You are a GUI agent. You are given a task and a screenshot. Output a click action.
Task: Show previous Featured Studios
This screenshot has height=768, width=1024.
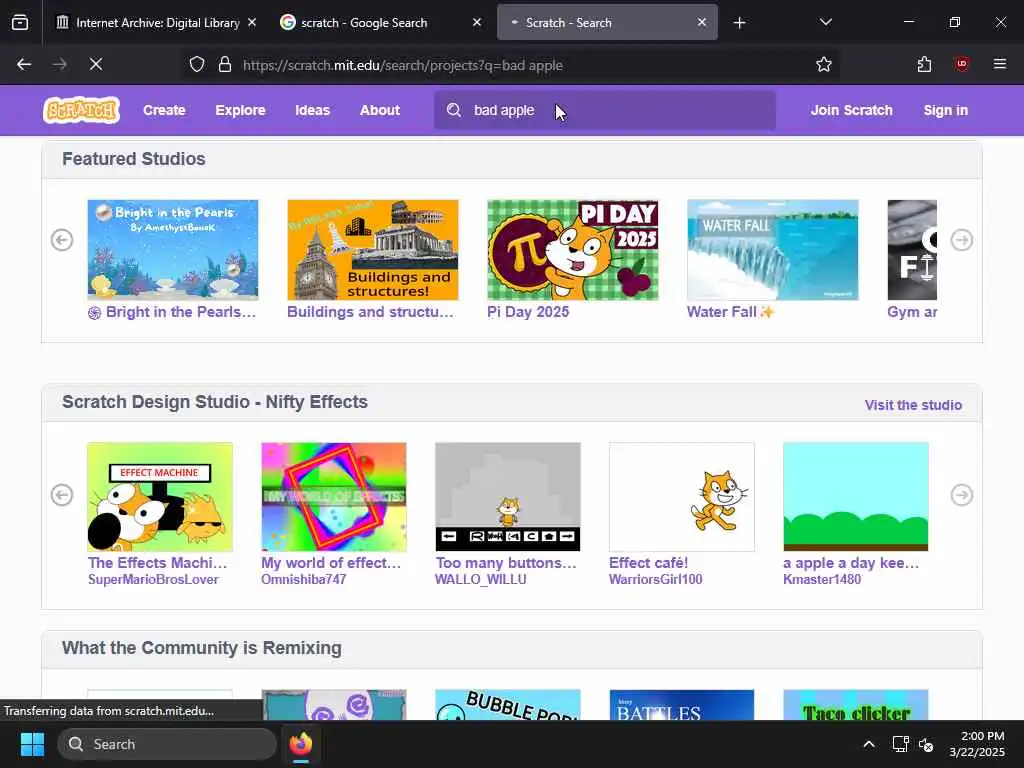point(62,240)
